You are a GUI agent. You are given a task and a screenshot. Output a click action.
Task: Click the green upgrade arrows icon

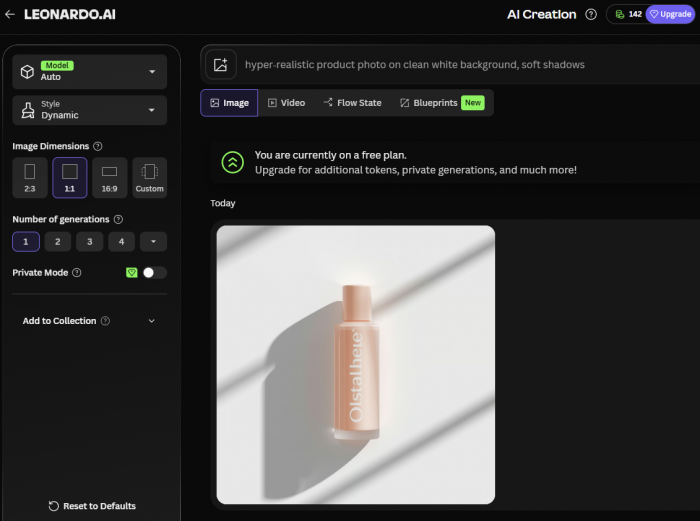232,162
